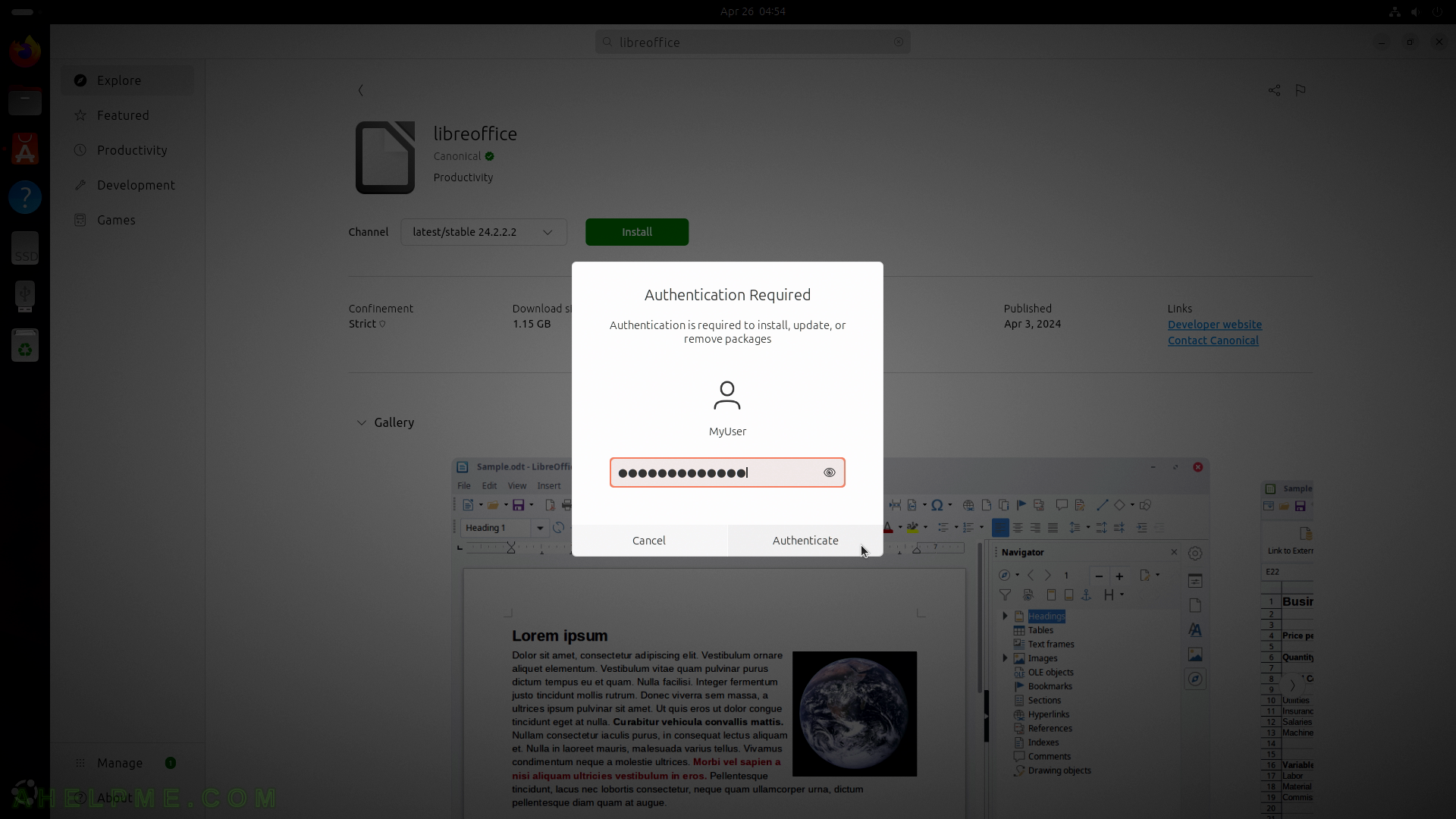Open Manage in the sidebar
The height and width of the screenshot is (819, 1456).
[x=127, y=763]
